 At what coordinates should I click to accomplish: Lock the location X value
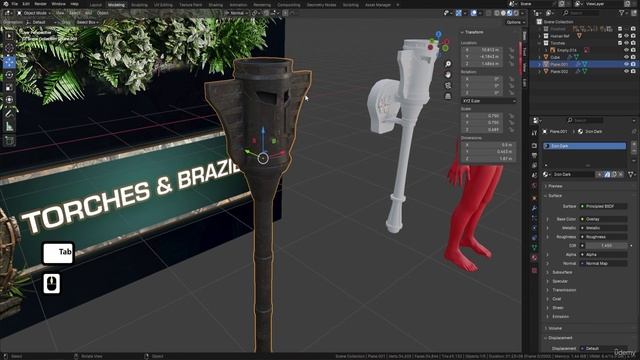click(511, 50)
